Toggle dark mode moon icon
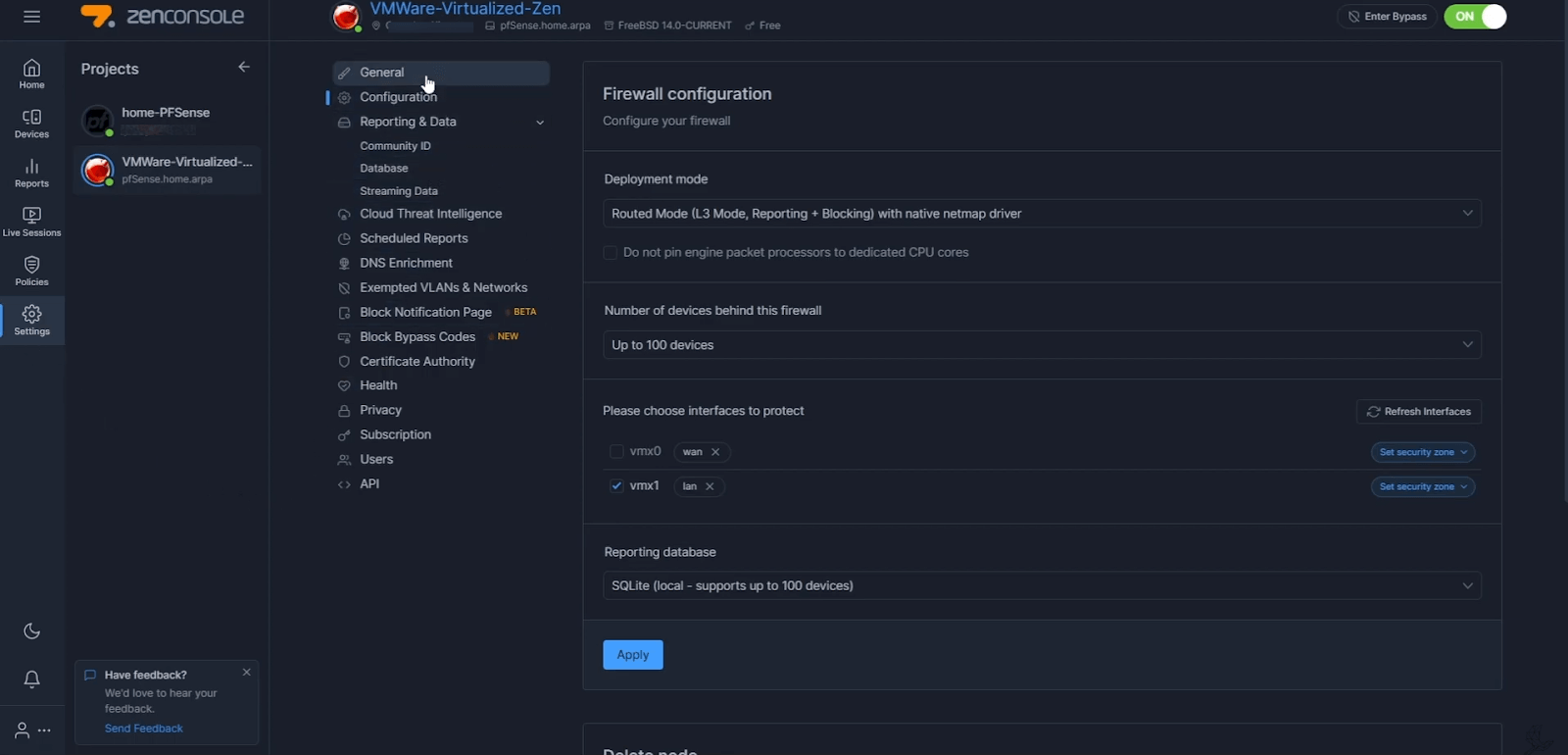1568x755 pixels. coord(31,630)
